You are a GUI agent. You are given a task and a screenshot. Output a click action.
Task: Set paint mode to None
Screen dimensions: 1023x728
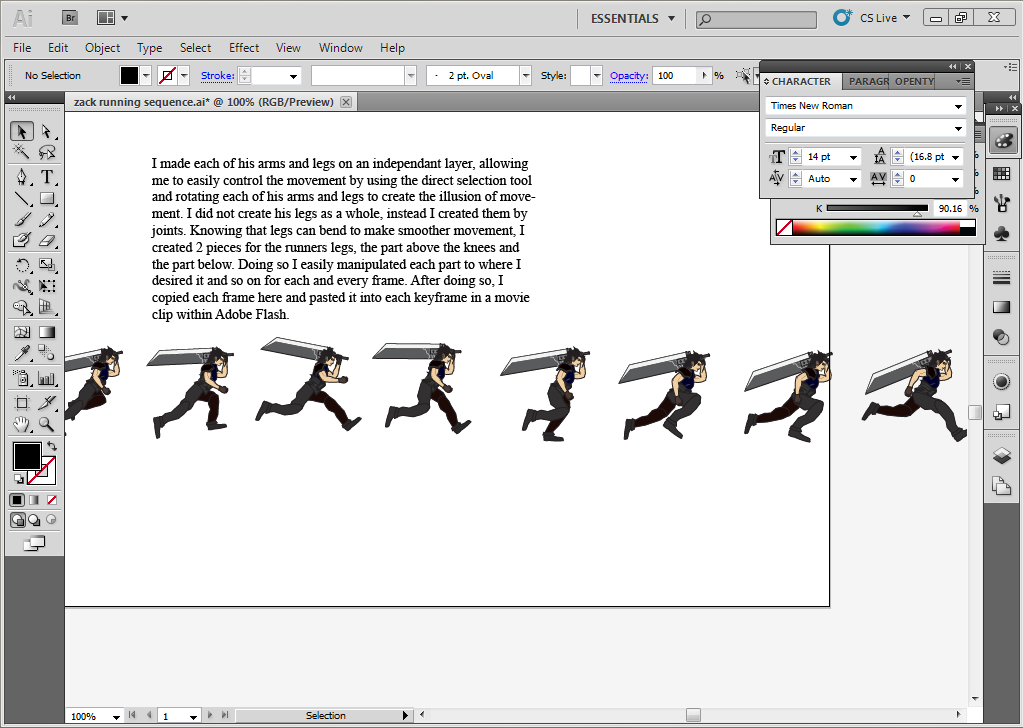[x=52, y=500]
